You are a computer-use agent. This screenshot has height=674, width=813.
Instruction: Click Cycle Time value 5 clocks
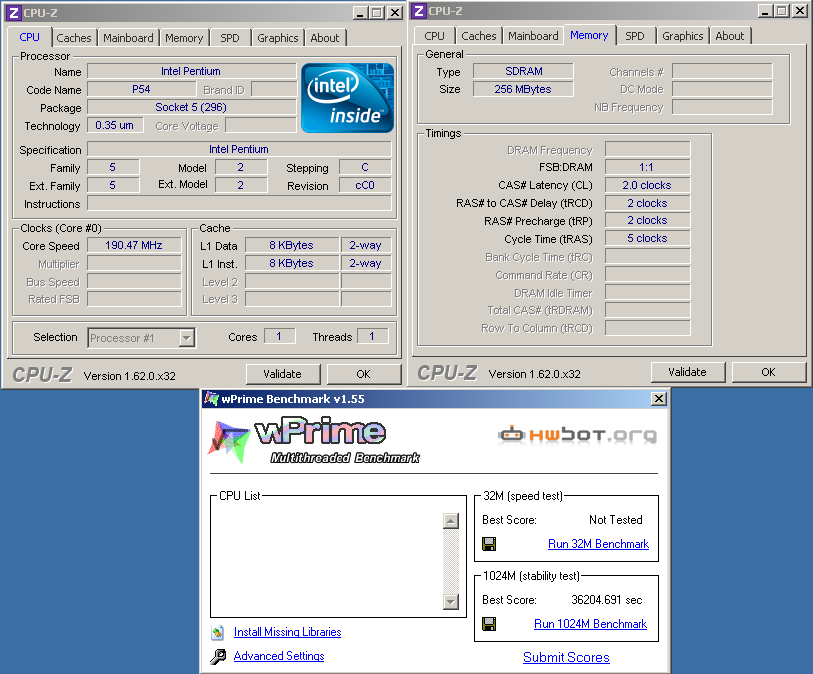(x=648, y=238)
